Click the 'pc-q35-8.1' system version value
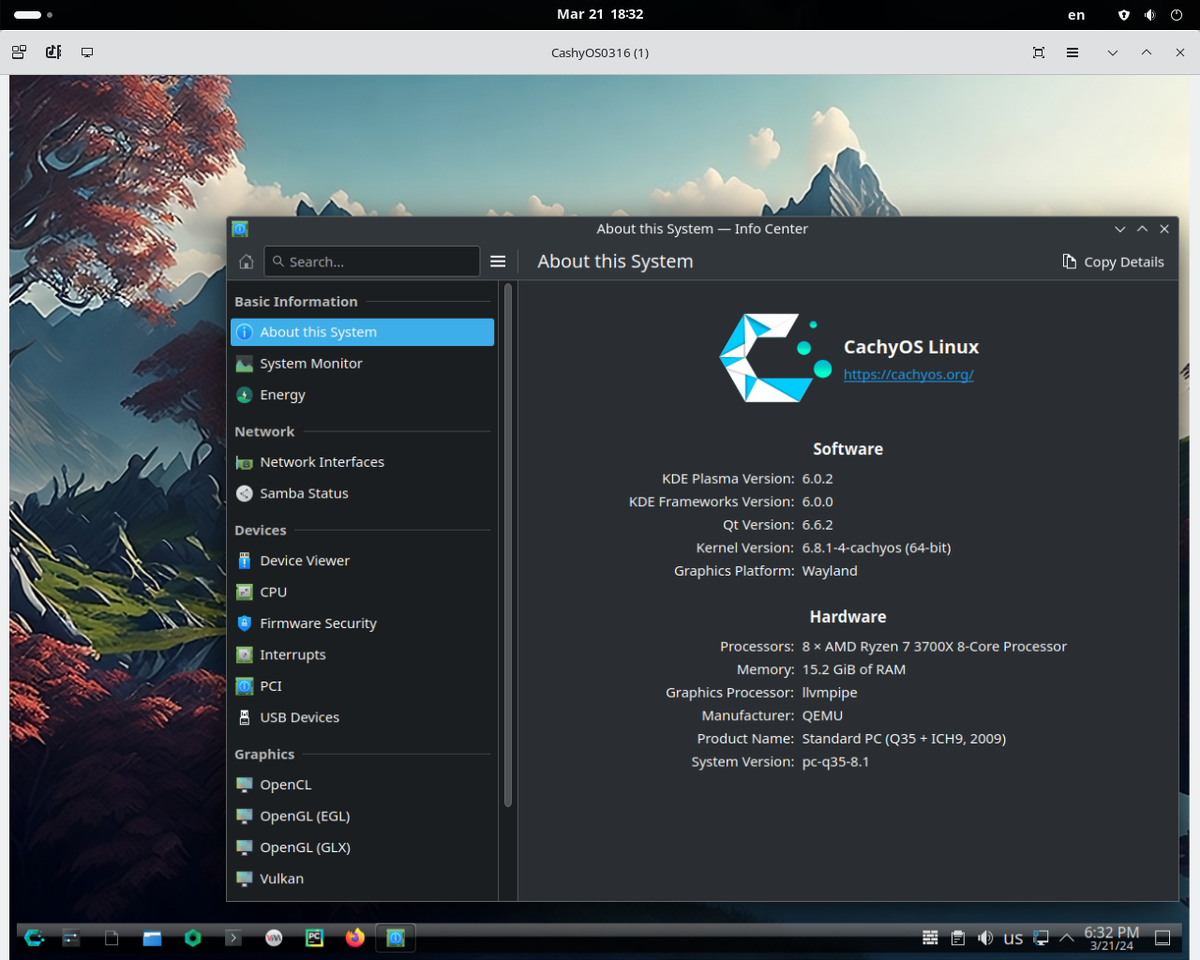The height and width of the screenshot is (960, 1200). 836,761
